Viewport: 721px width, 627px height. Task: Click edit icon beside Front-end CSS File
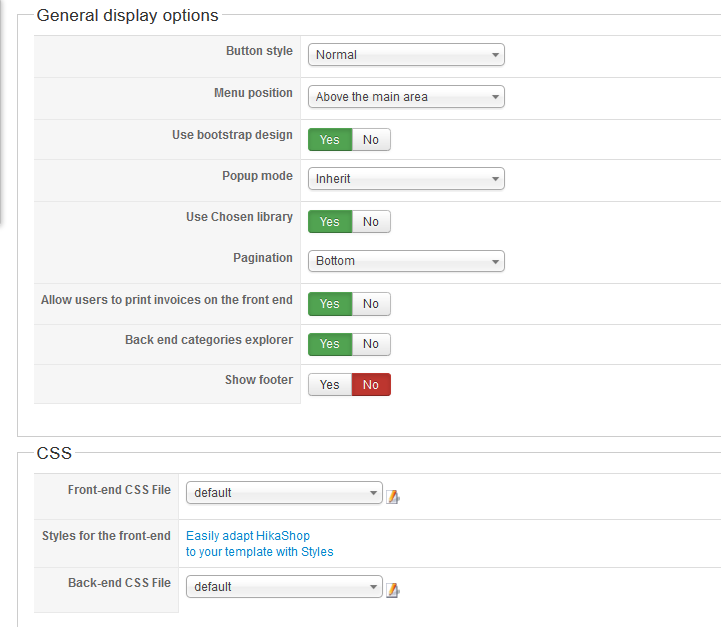(x=393, y=496)
